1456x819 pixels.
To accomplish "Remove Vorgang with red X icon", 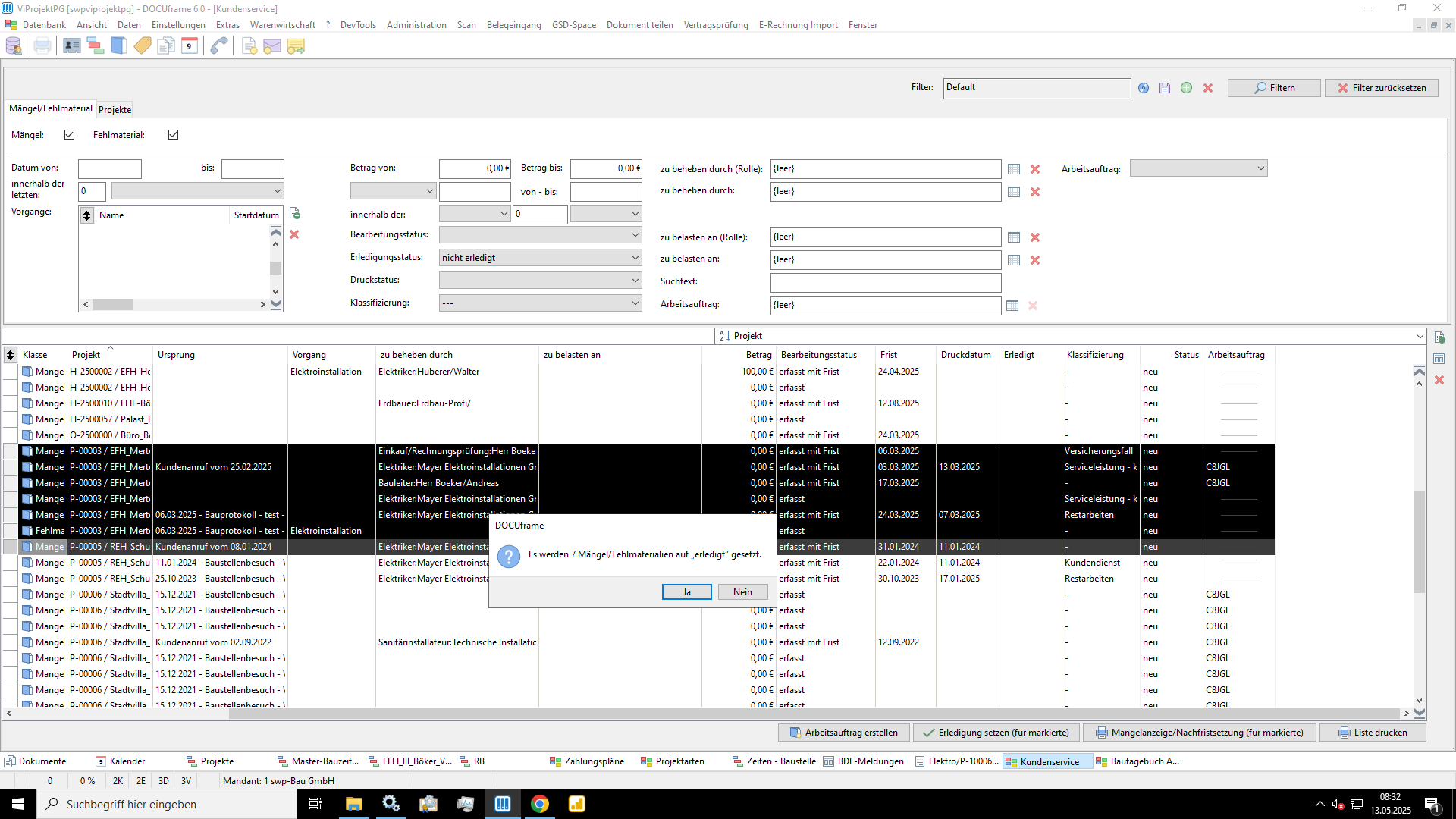I will point(294,234).
